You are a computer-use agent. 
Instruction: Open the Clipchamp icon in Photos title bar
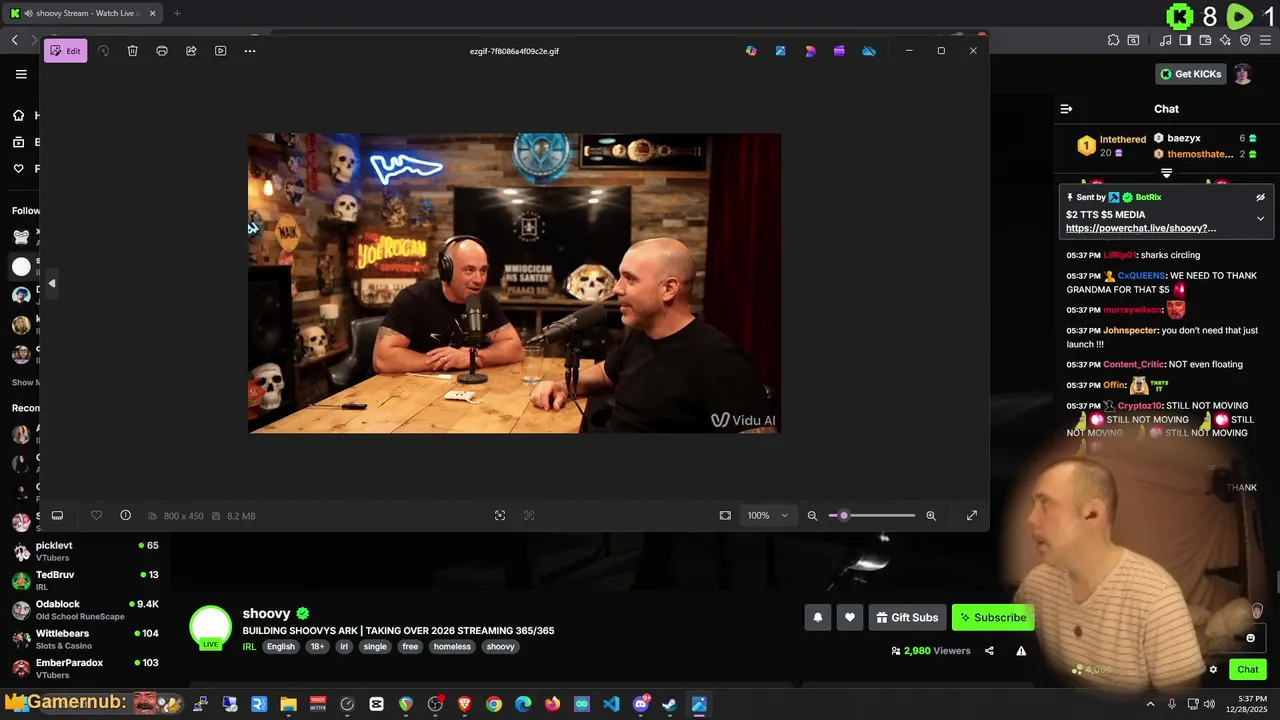tap(839, 51)
